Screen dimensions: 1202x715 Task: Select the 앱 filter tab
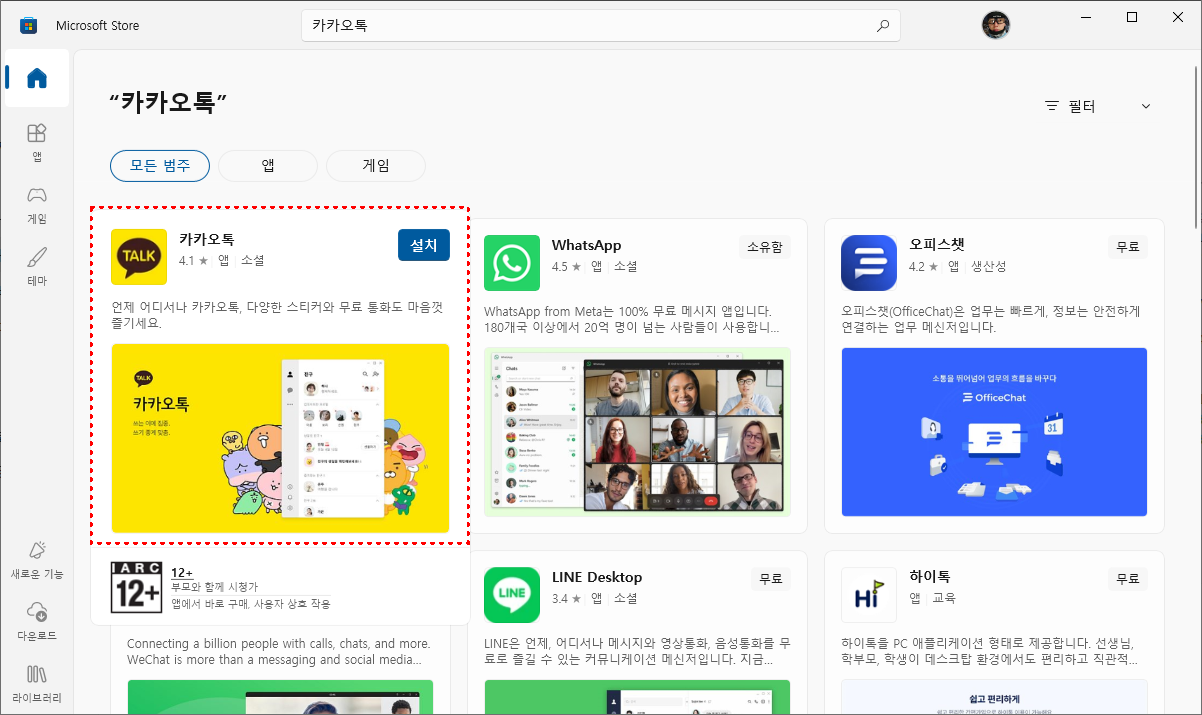click(x=268, y=166)
